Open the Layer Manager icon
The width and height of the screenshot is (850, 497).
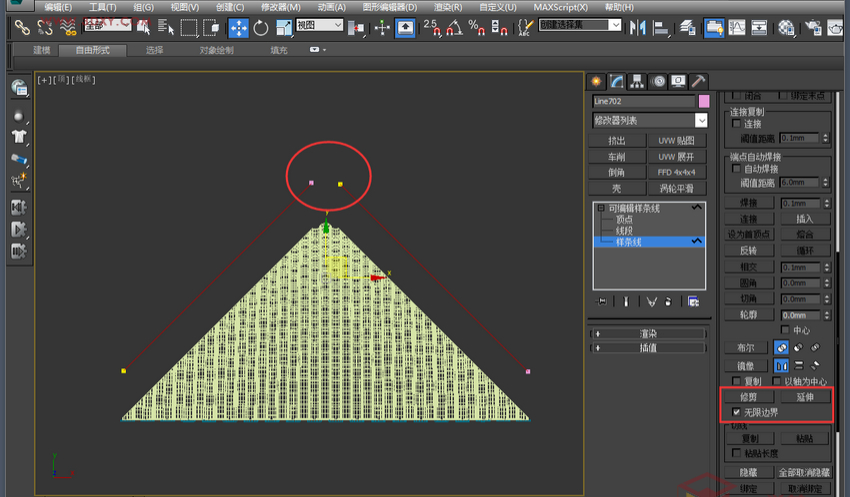click(687, 27)
